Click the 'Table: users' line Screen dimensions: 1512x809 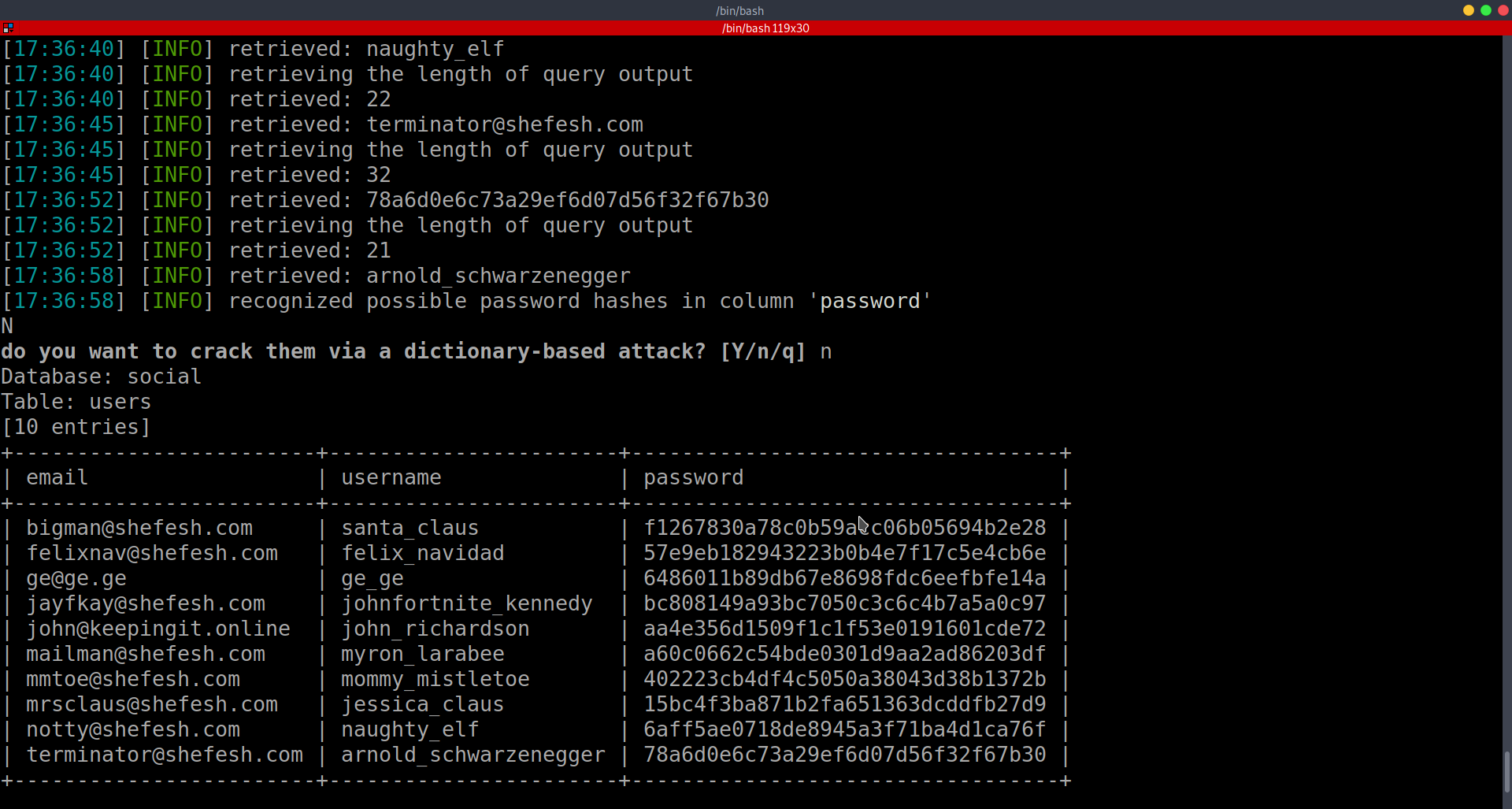click(x=76, y=402)
